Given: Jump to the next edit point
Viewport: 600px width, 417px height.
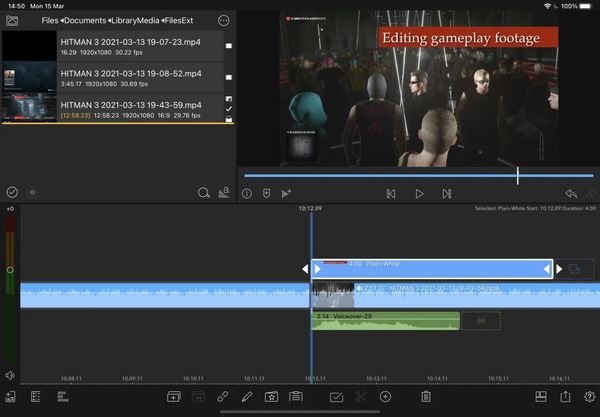Looking at the screenshot, I should (447, 194).
